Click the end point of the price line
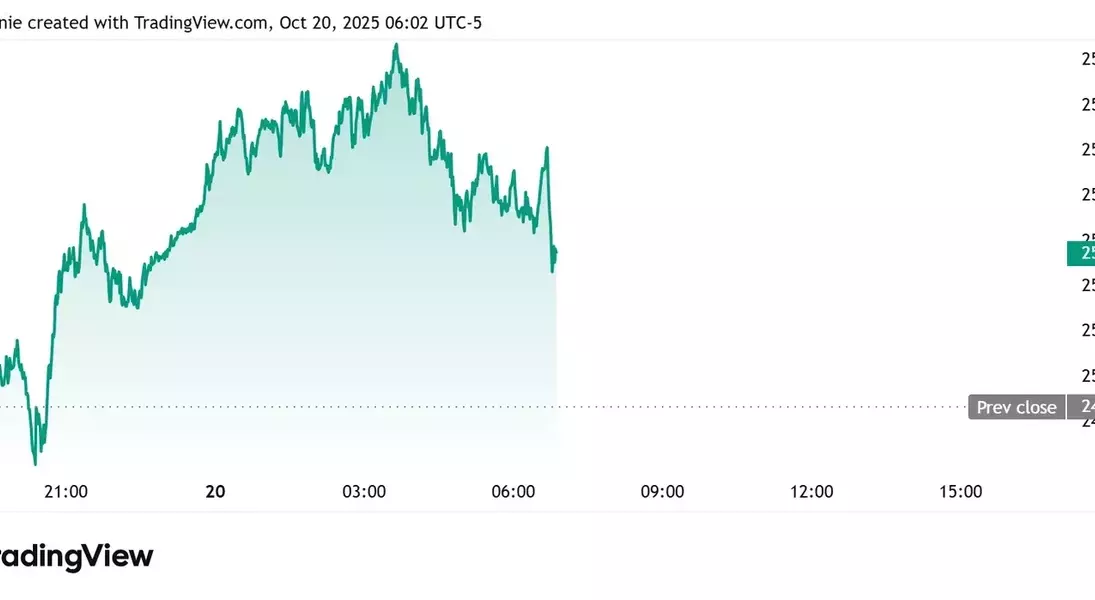This screenshot has width=1095, height=600. tap(555, 250)
